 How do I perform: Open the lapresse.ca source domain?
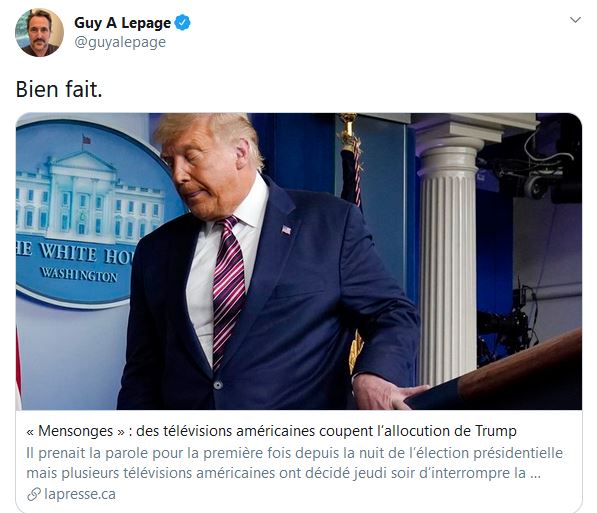(80, 494)
